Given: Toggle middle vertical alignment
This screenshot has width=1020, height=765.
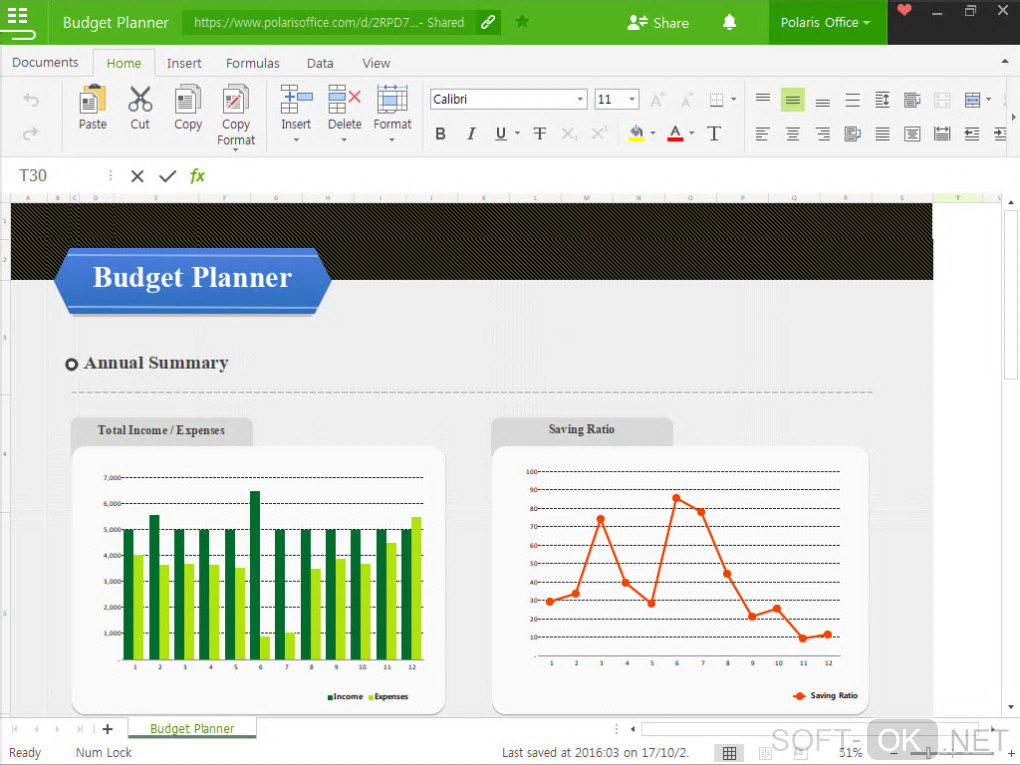Looking at the screenshot, I should click(792, 100).
